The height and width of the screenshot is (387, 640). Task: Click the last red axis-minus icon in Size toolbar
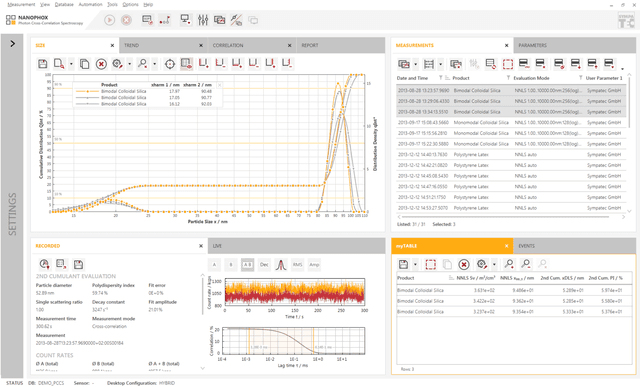pyautogui.click(x=287, y=63)
